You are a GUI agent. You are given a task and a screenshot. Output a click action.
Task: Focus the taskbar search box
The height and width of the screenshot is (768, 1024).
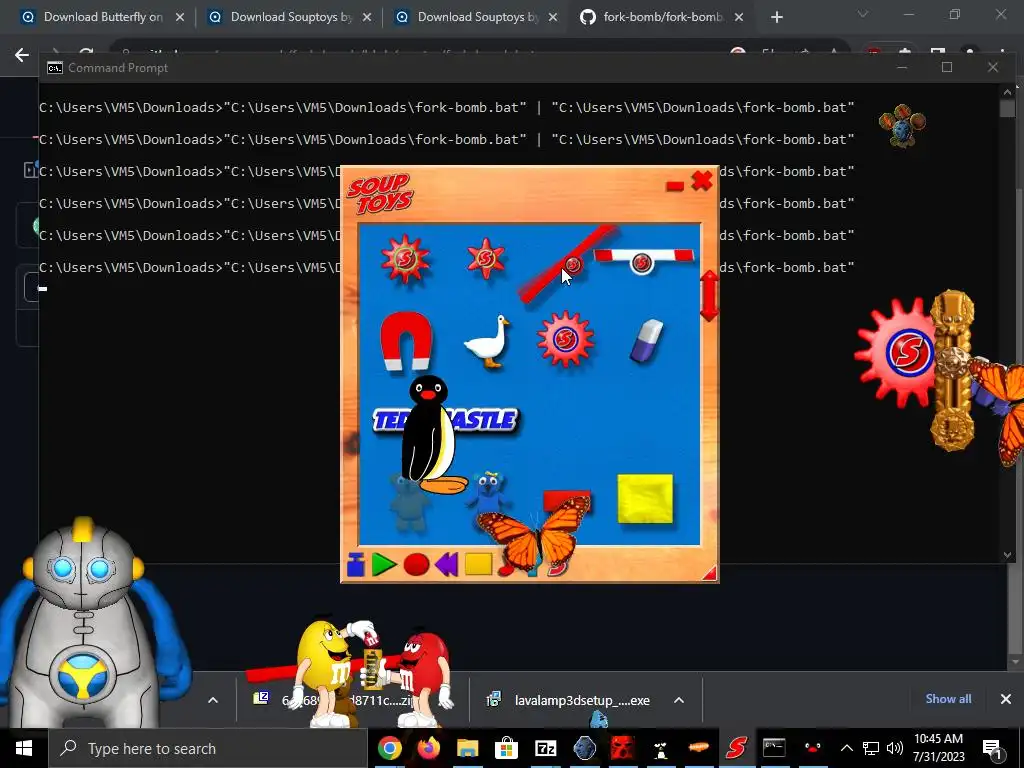(208, 748)
